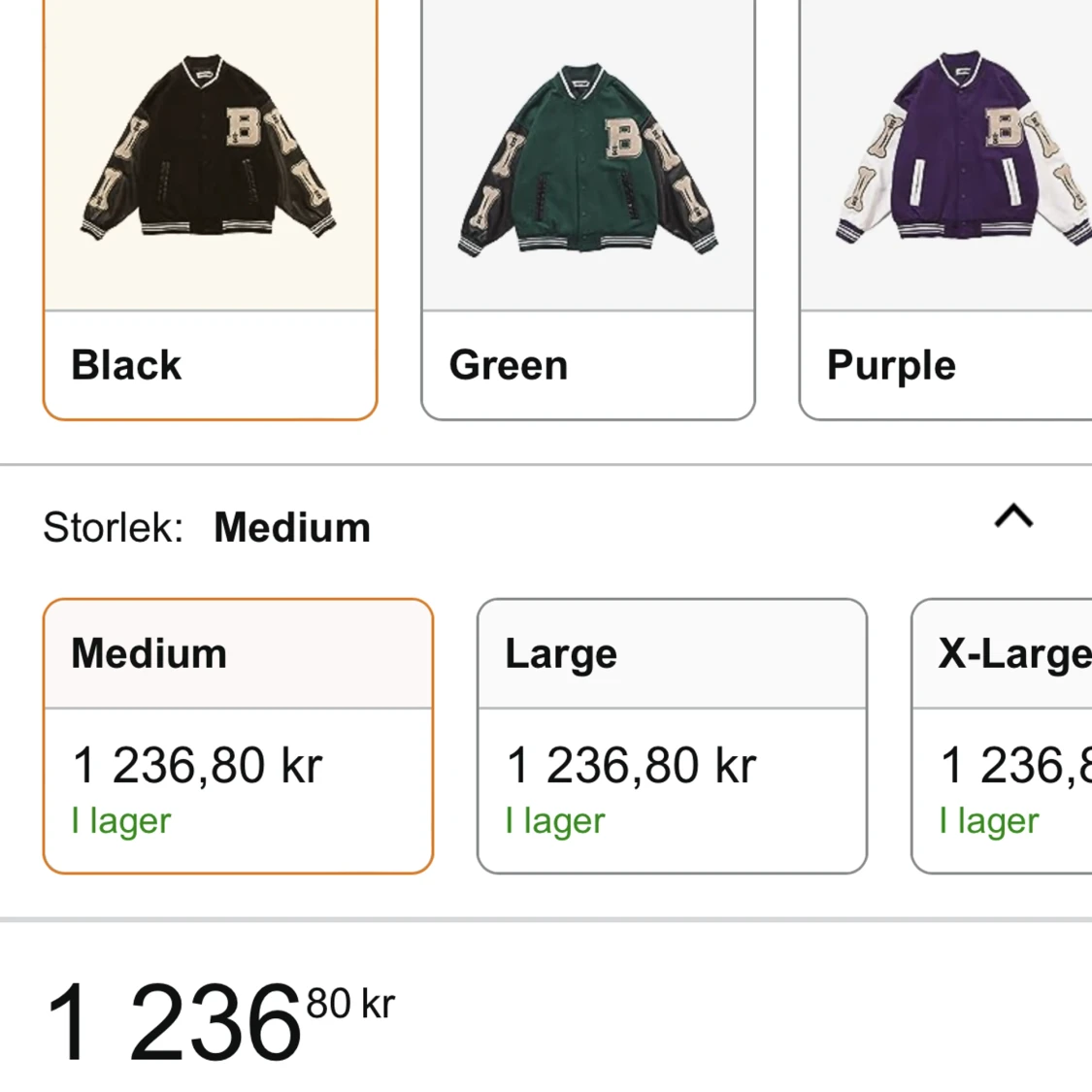Screen dimensions: 1092x1092
Task: Select the X-Large size option header
Action: click(1014, 653)
